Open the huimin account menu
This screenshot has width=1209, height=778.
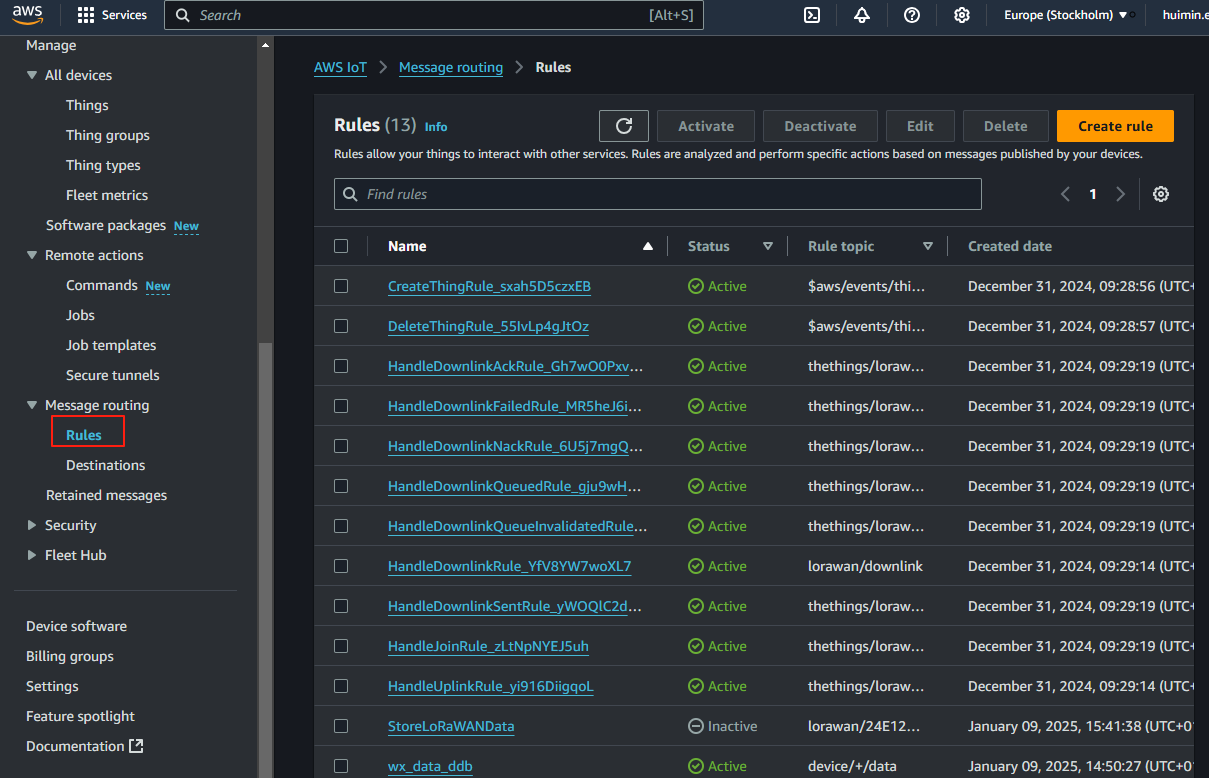tap(1185, 15)
